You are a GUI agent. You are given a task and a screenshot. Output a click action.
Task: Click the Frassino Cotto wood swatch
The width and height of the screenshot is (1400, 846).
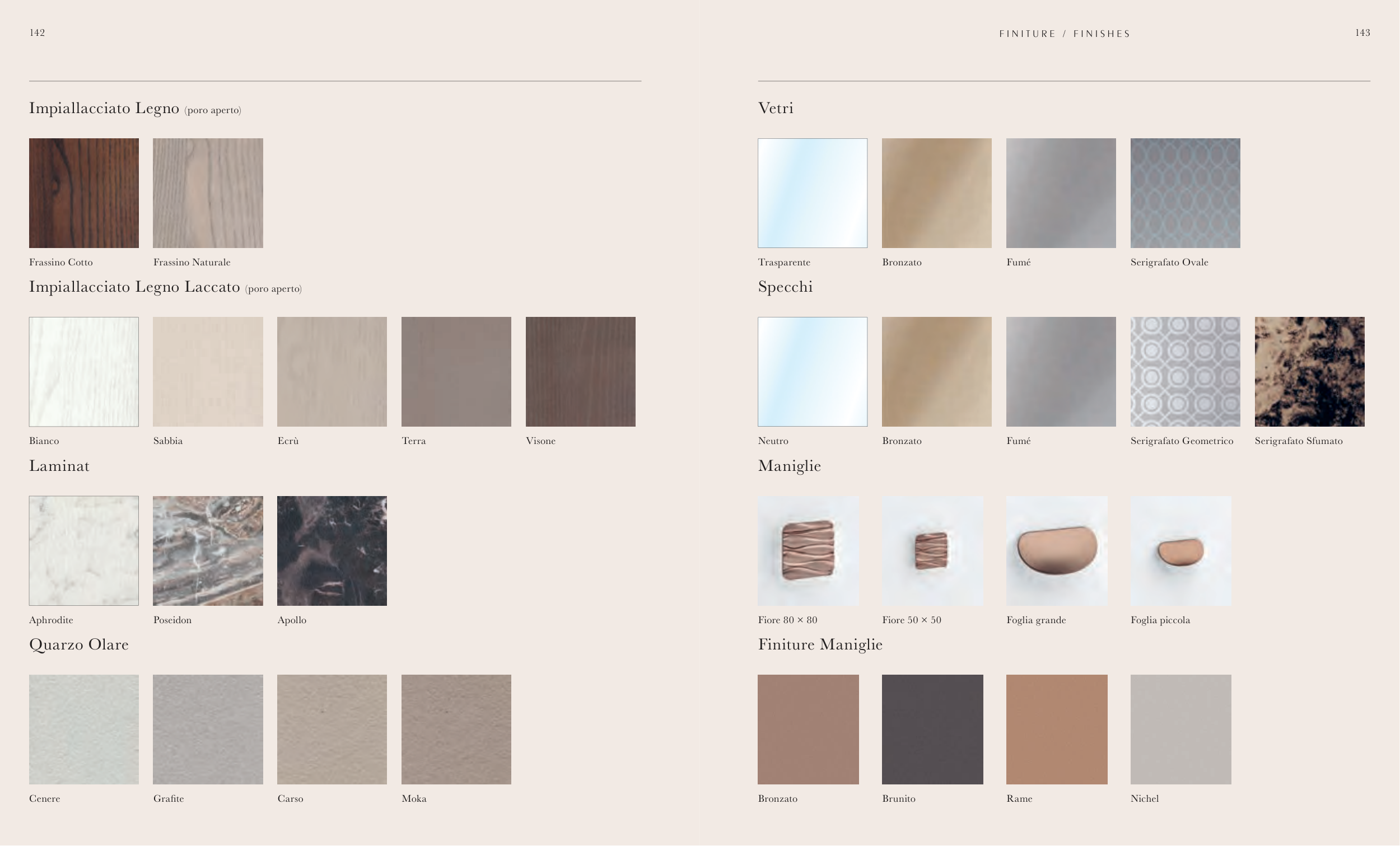(83, 193)
